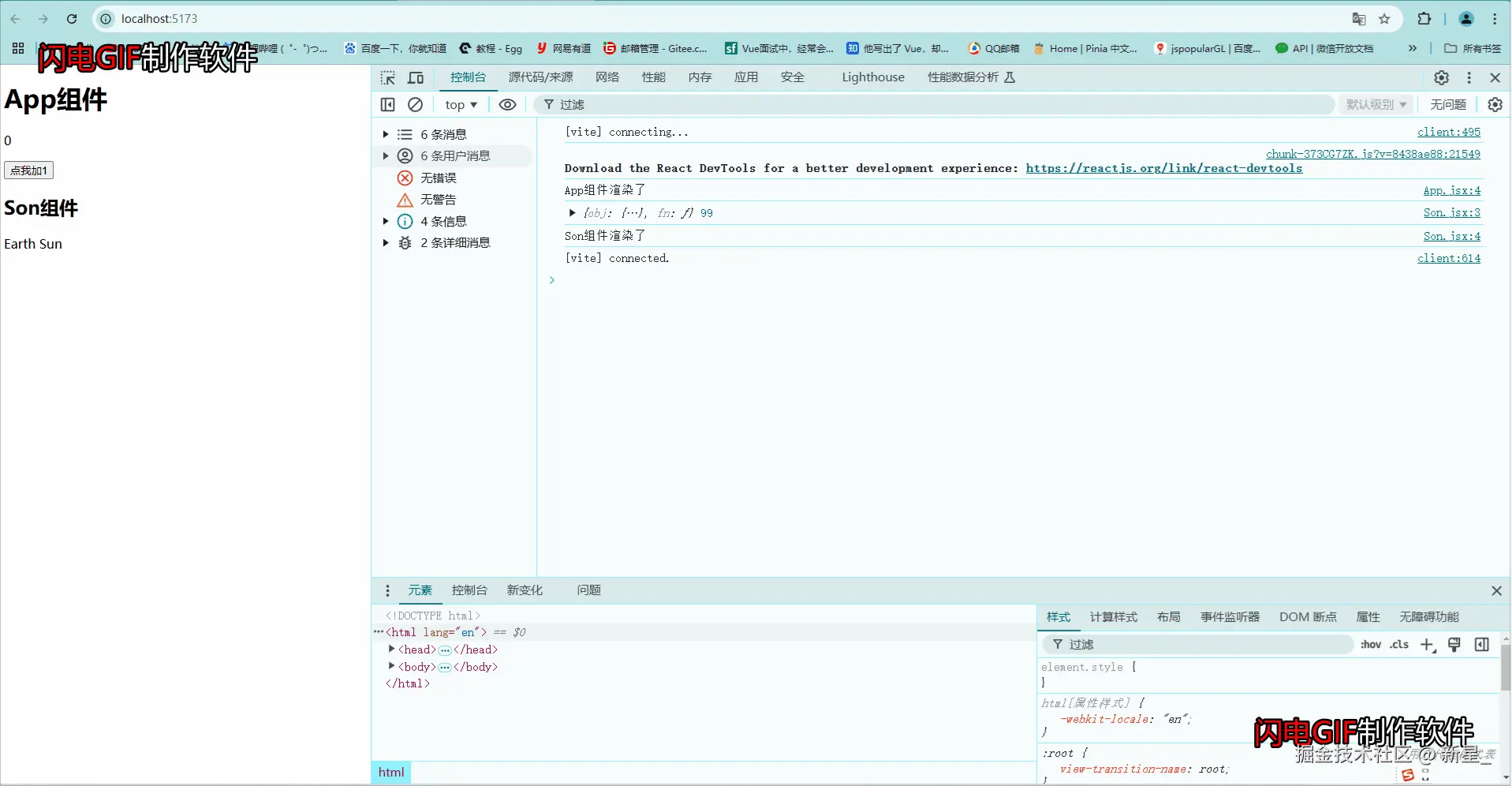Click the html breadcrumb item
The width and height of the screenshot is (1512, 786).
[391, 773]
